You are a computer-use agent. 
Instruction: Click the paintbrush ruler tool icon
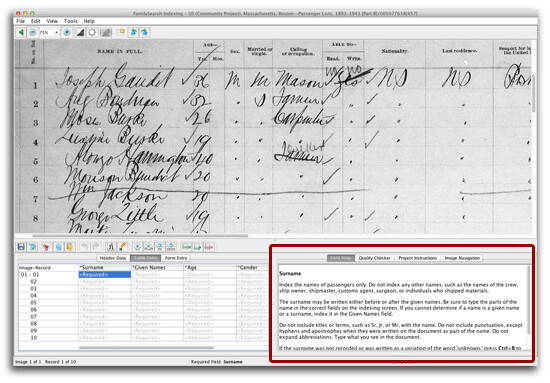tap(122, 247)
